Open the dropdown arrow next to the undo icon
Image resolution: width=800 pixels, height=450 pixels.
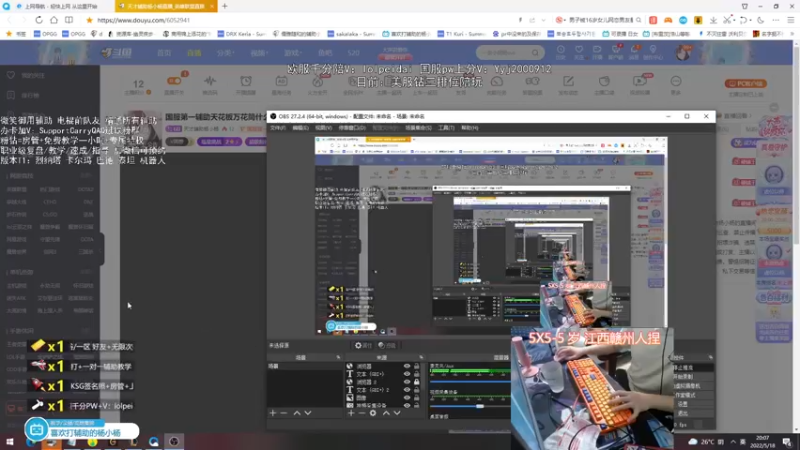[x=751, y=20]
